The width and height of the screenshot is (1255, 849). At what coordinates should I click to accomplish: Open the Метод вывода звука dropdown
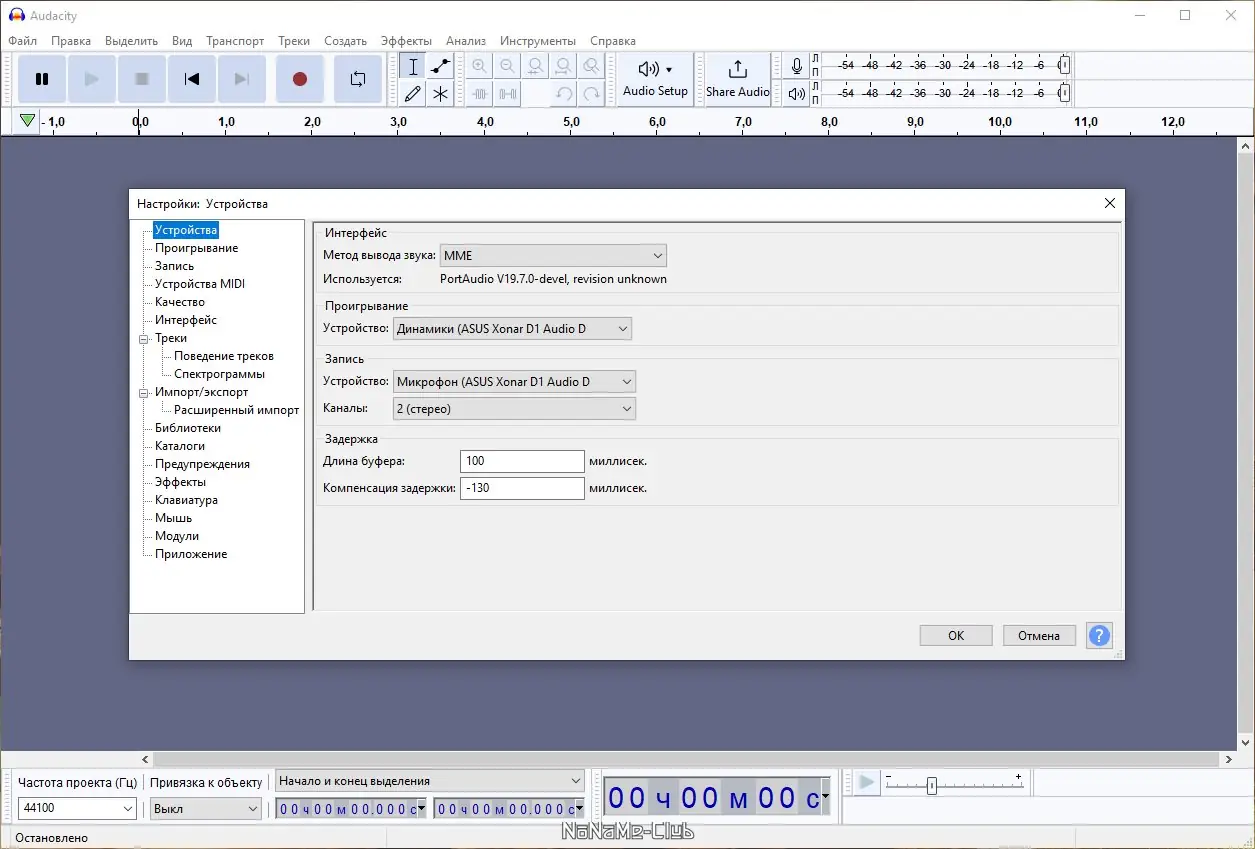click(x=553, y=256)
